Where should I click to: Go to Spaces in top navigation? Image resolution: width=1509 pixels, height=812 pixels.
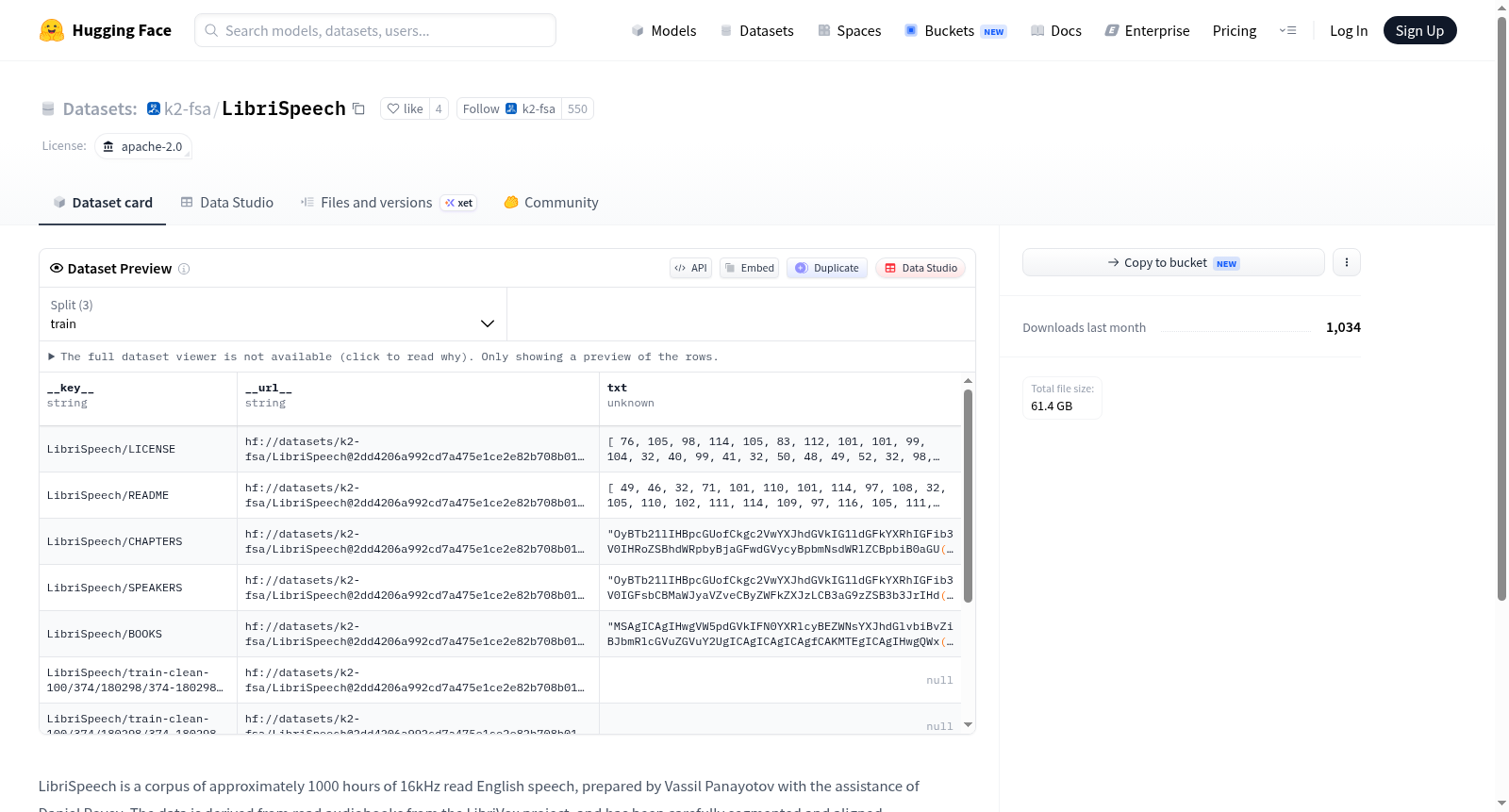[850, 30]
